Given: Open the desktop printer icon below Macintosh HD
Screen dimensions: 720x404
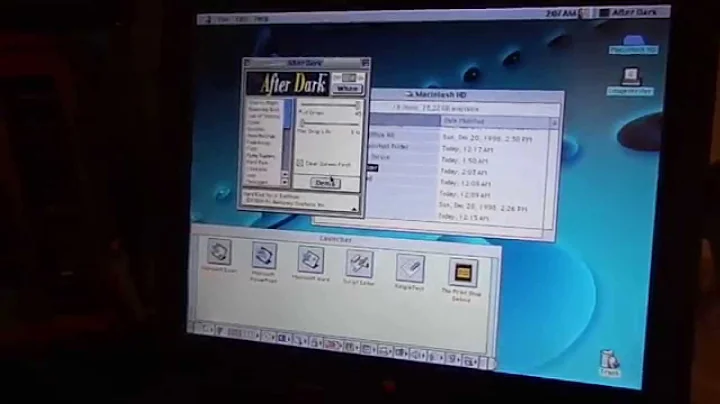Looking at the screenshot, I should click(631, 76).
